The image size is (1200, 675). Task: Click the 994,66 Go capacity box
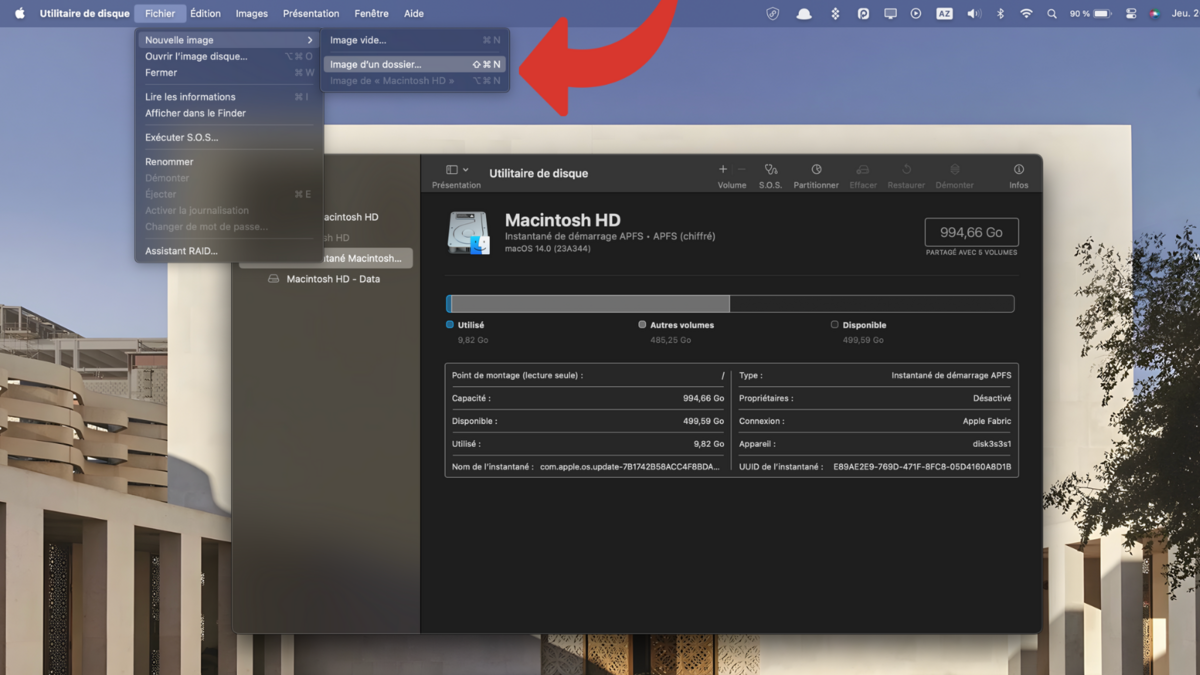click(972, 232)
